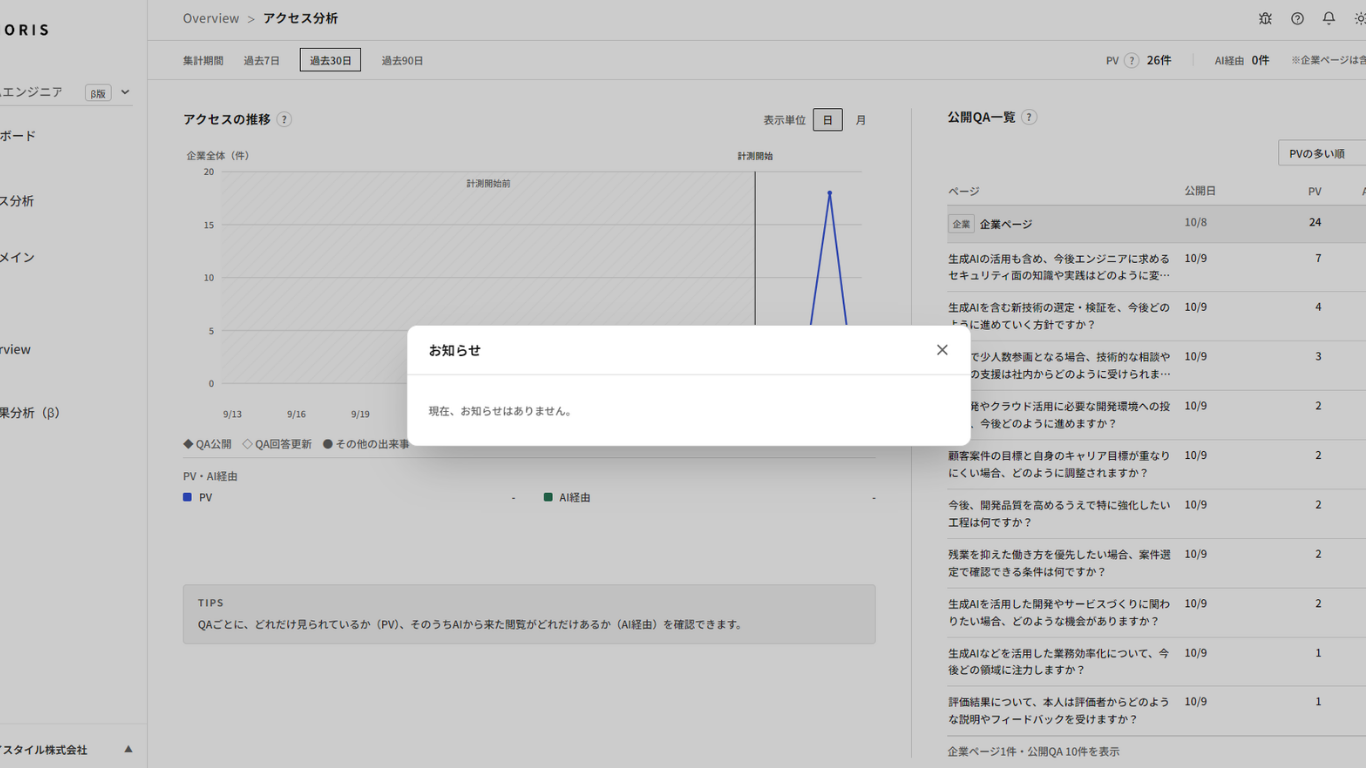
Task: Open the bug report icon in header
Action: coord(1265,19)
